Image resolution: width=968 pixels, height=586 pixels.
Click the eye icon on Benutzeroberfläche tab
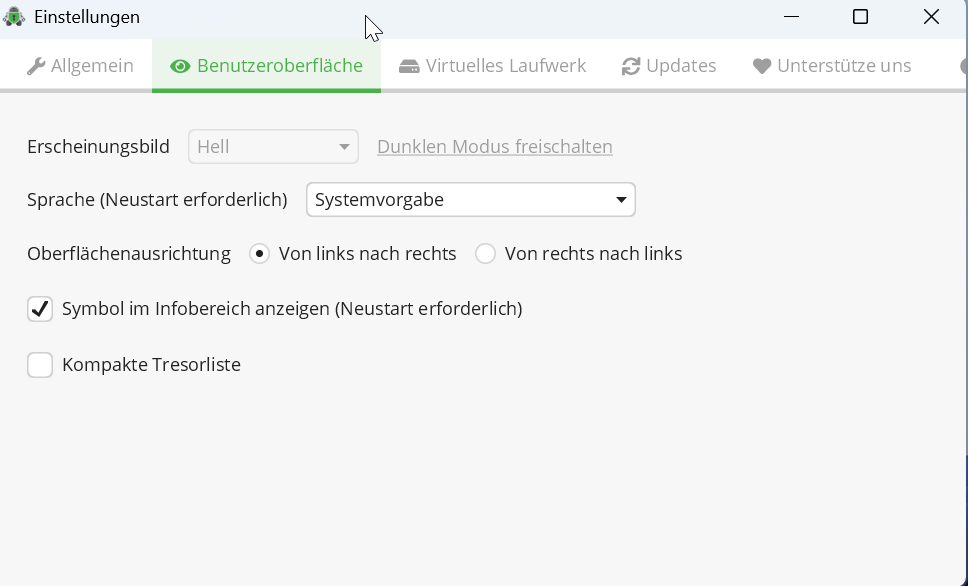click(x=181, y=65)
